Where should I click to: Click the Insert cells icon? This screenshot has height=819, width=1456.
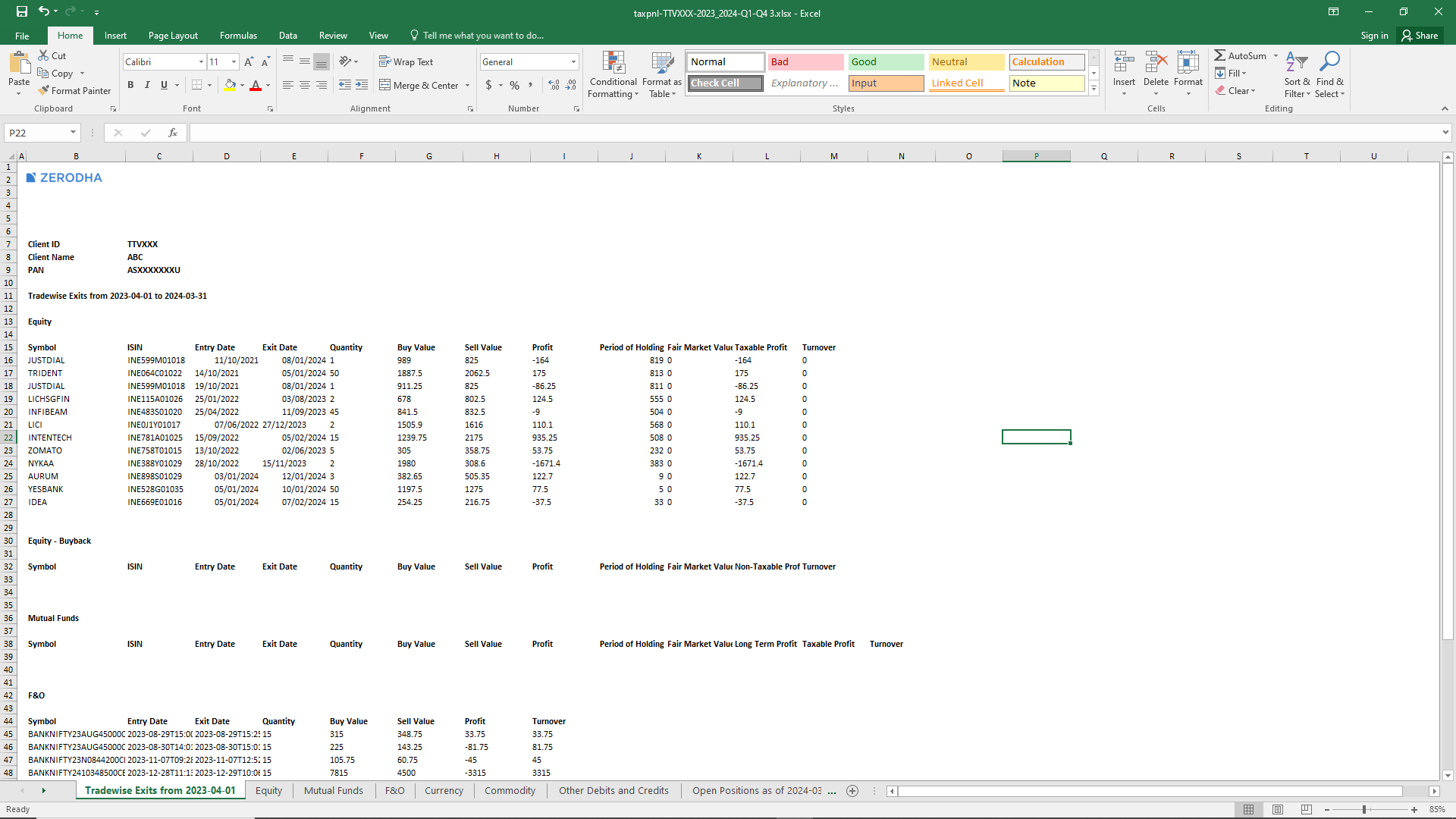1124,63
